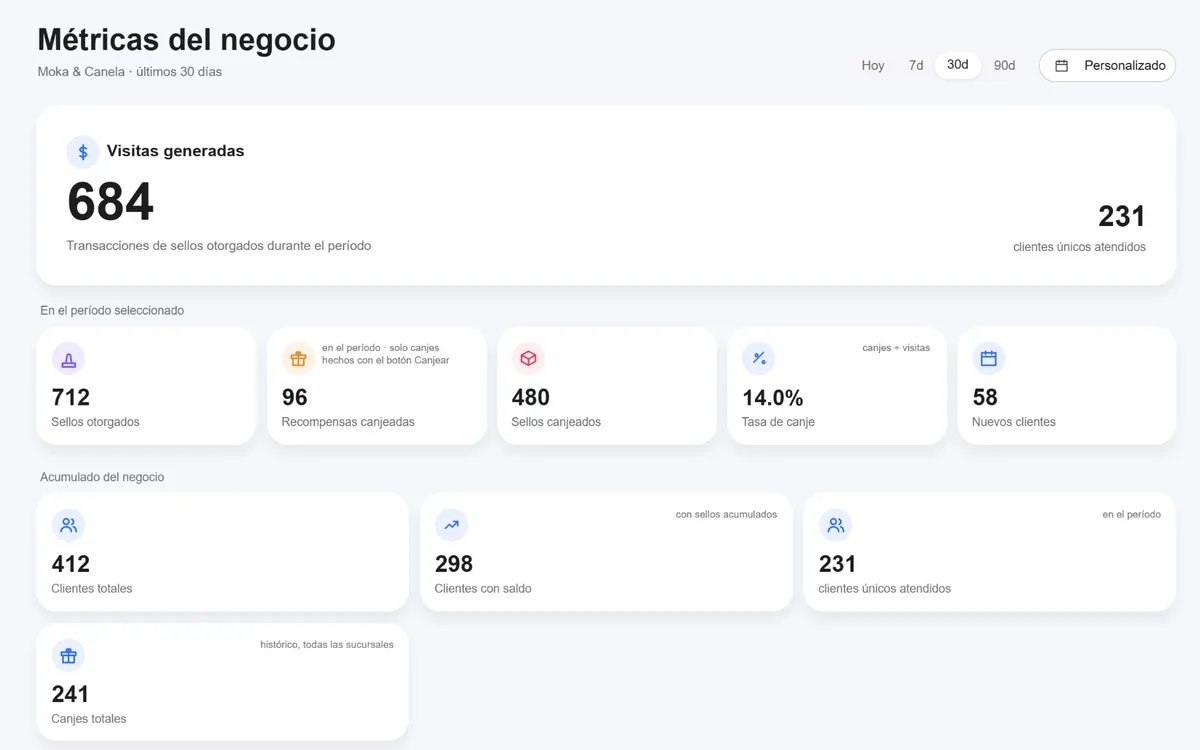
Task: Click the Tasa de canje label
Action: click(779, 422)
